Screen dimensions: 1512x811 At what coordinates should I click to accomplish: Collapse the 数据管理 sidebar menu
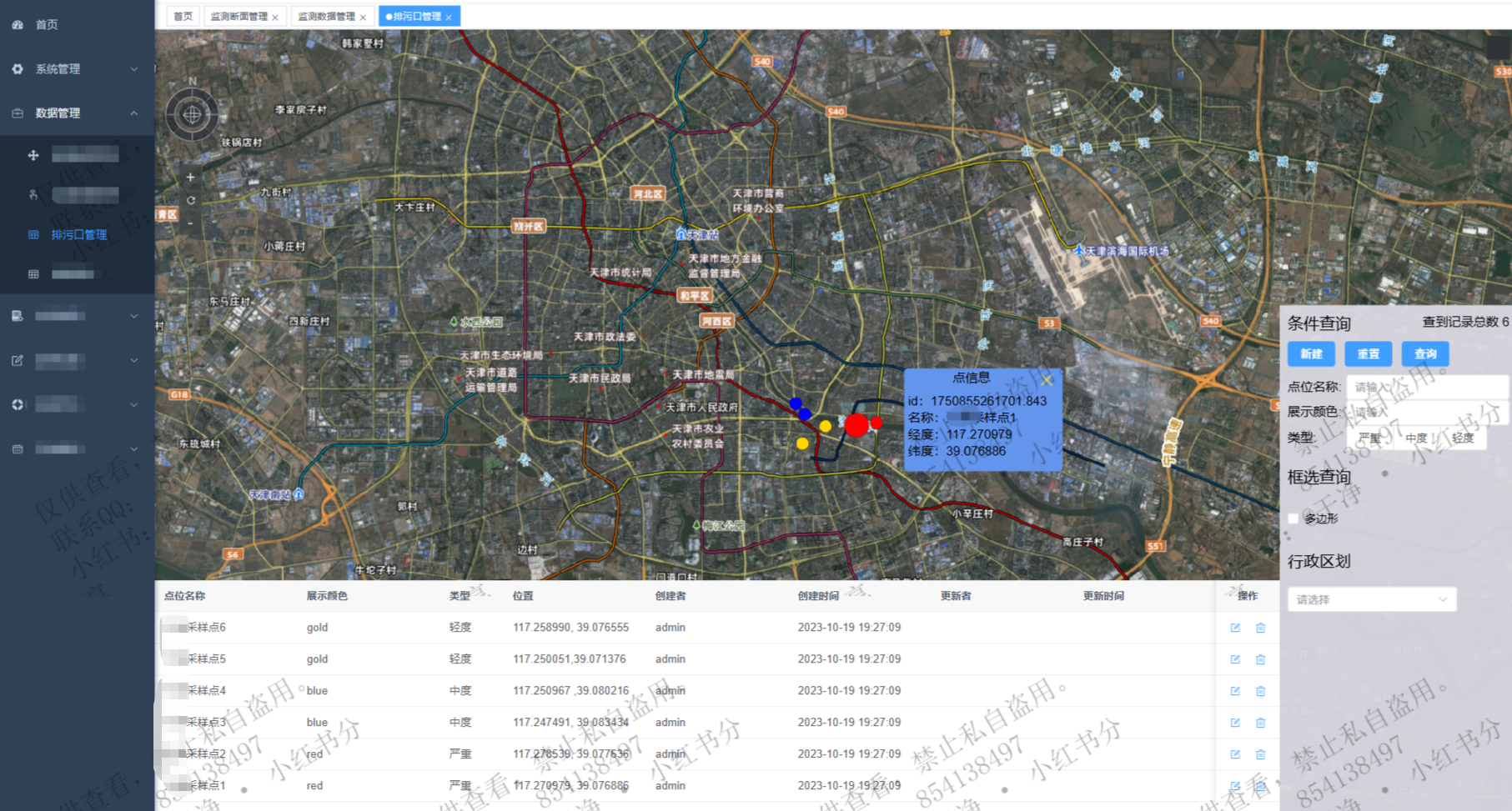(77, 113)
